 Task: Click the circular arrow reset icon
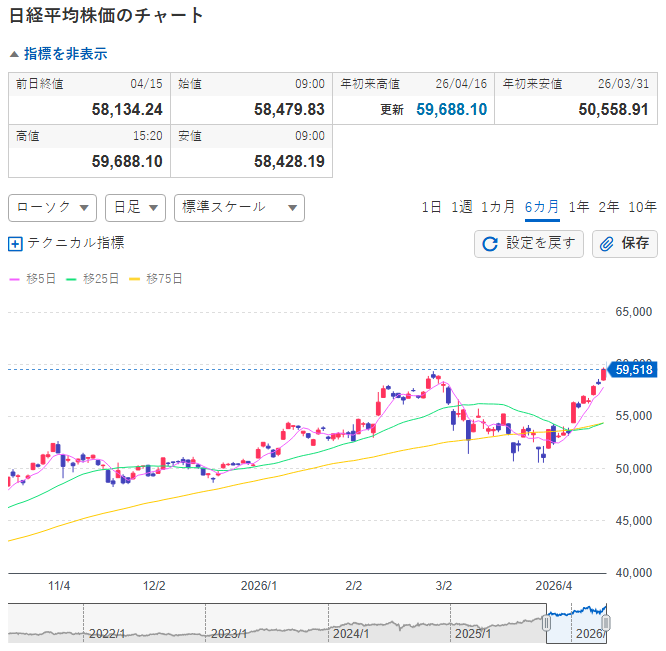490,244
